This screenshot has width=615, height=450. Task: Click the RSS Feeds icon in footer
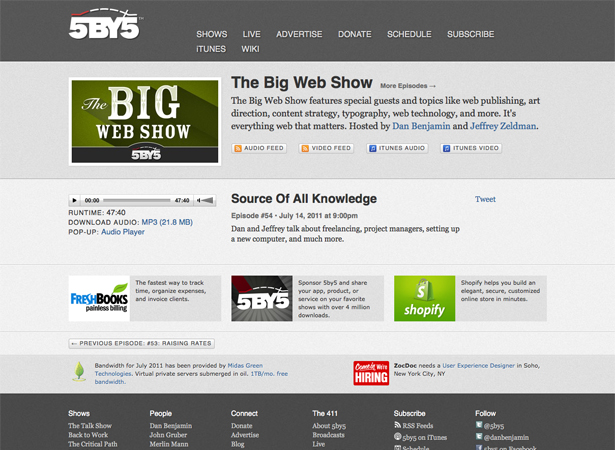tap(397, 425)
